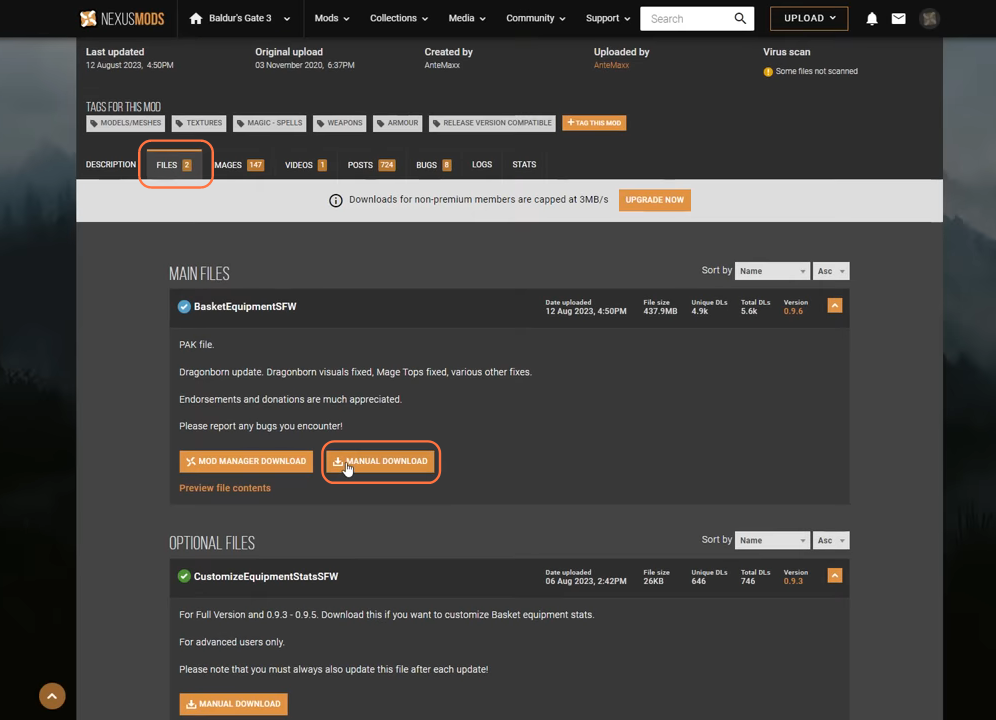Click version 0.9.3 text
Viewport: 996px width, 720px height.
tap(793, 581)
